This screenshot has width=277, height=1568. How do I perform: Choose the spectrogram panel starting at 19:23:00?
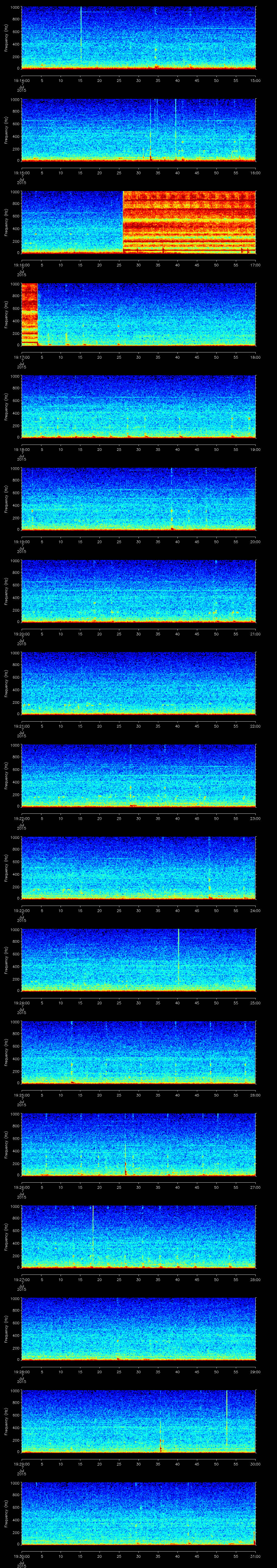tap(139, 868)
